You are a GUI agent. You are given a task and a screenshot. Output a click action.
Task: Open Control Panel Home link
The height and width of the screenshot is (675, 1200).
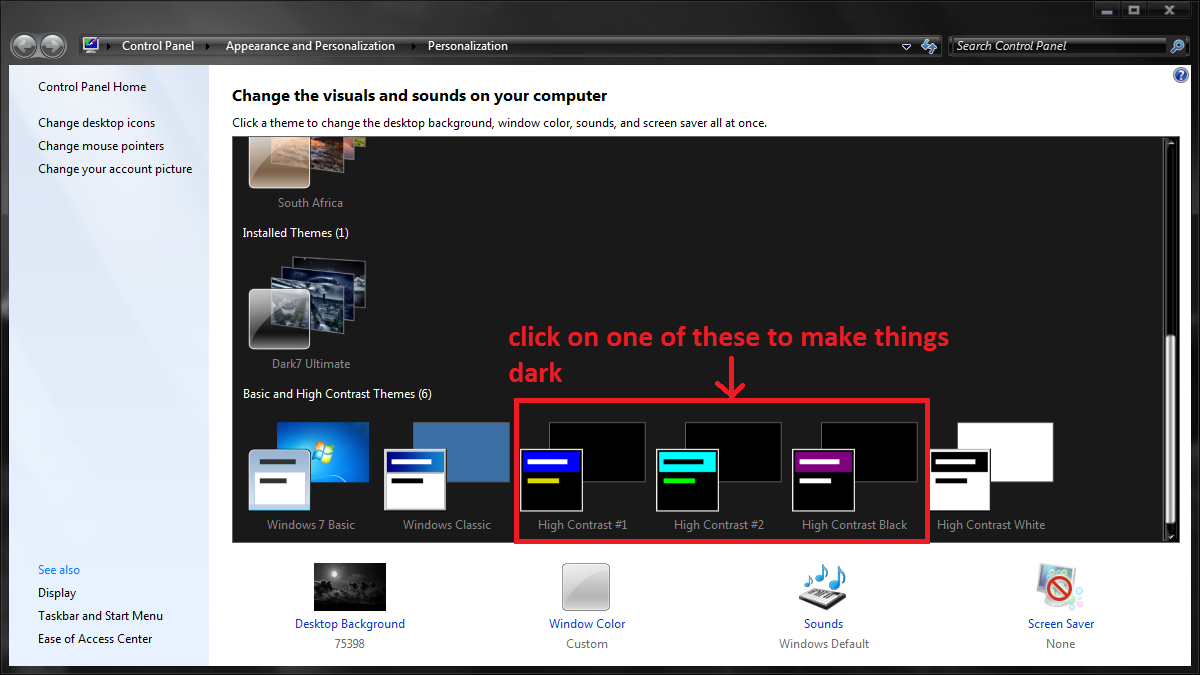click(92, 87)
